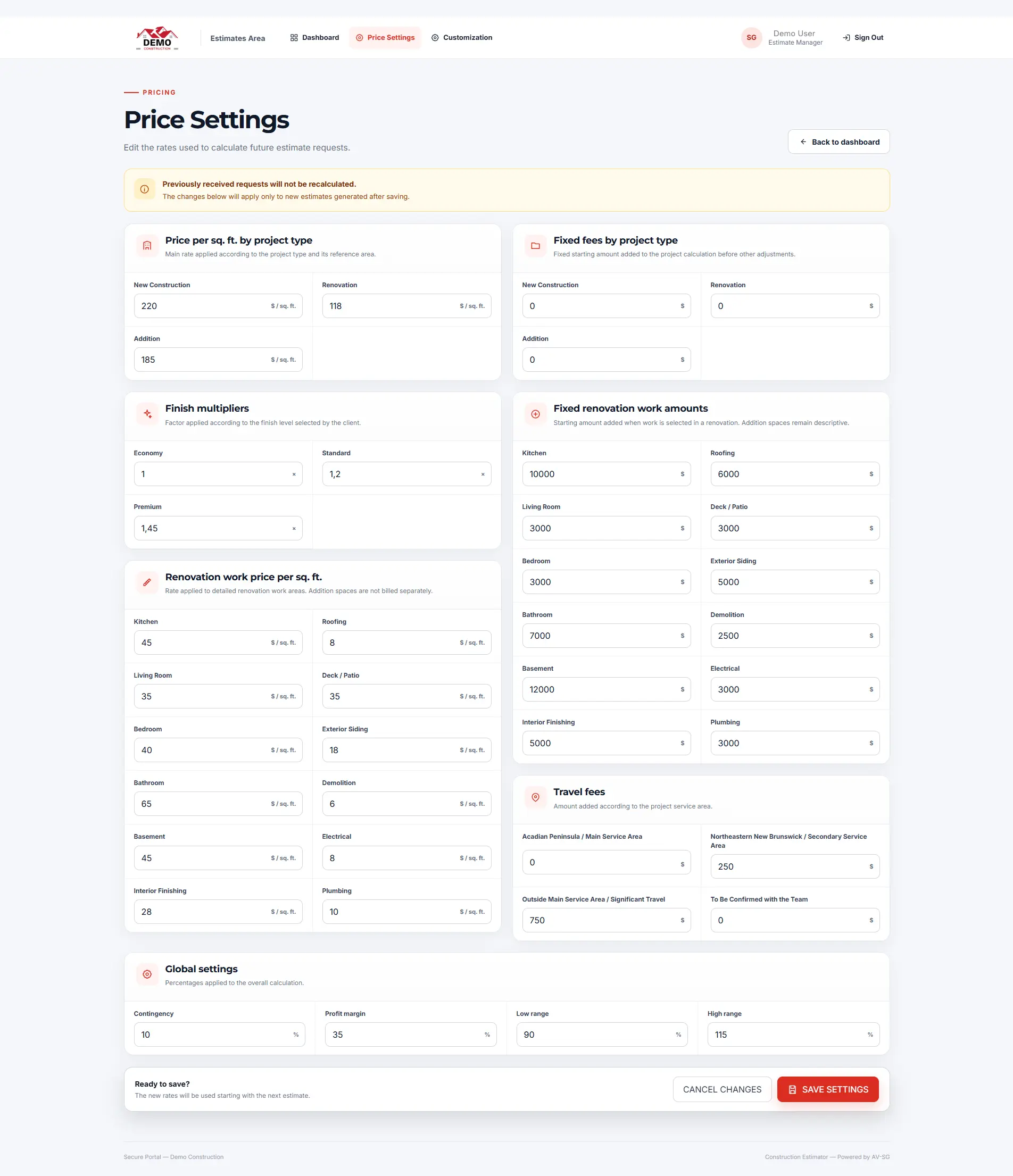
Task: Edit the Standard finish multiplier field
Action: [x=406, y=474]
